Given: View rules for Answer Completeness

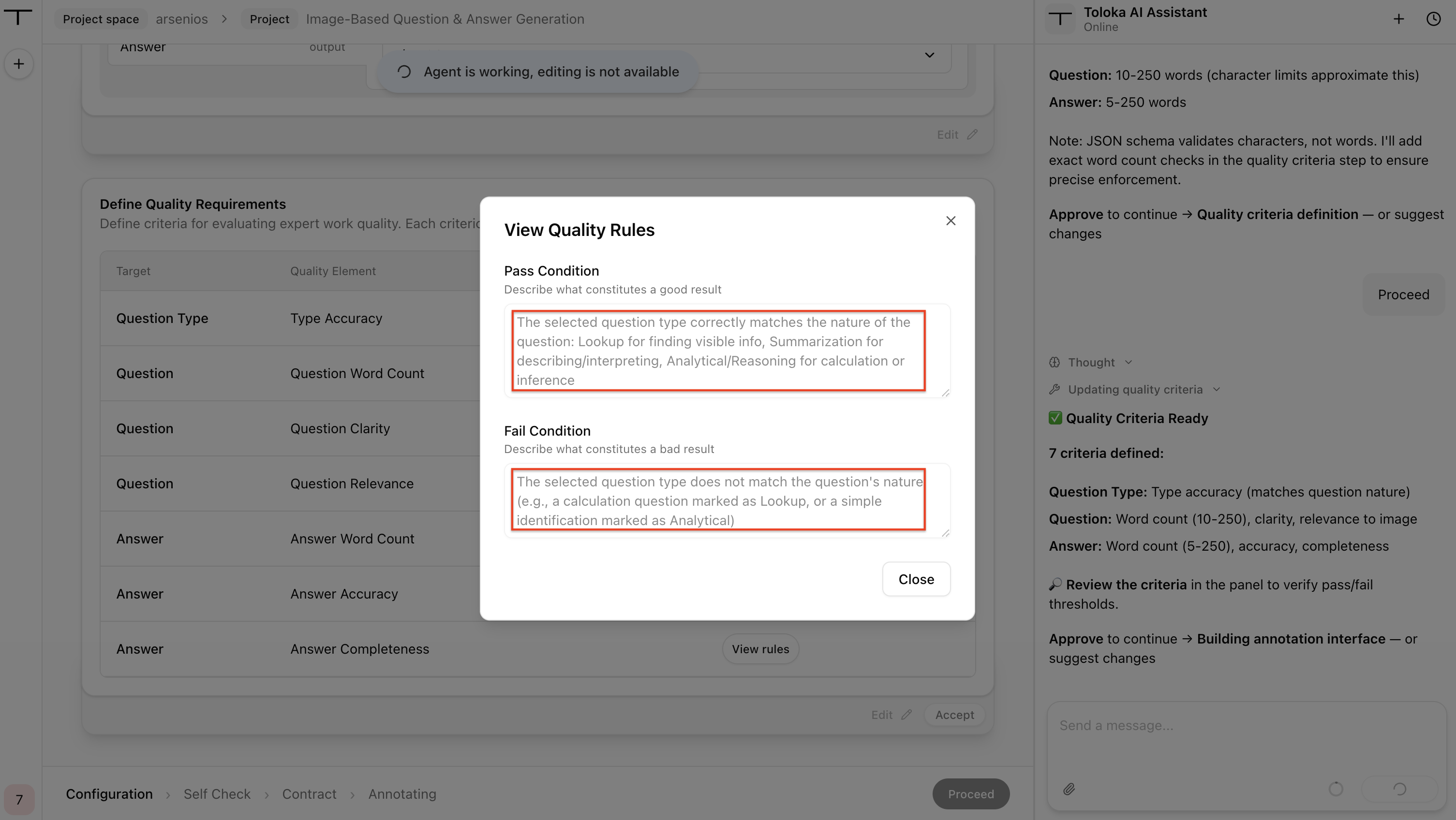Looking at the screenshot, I should click(760, 649).
